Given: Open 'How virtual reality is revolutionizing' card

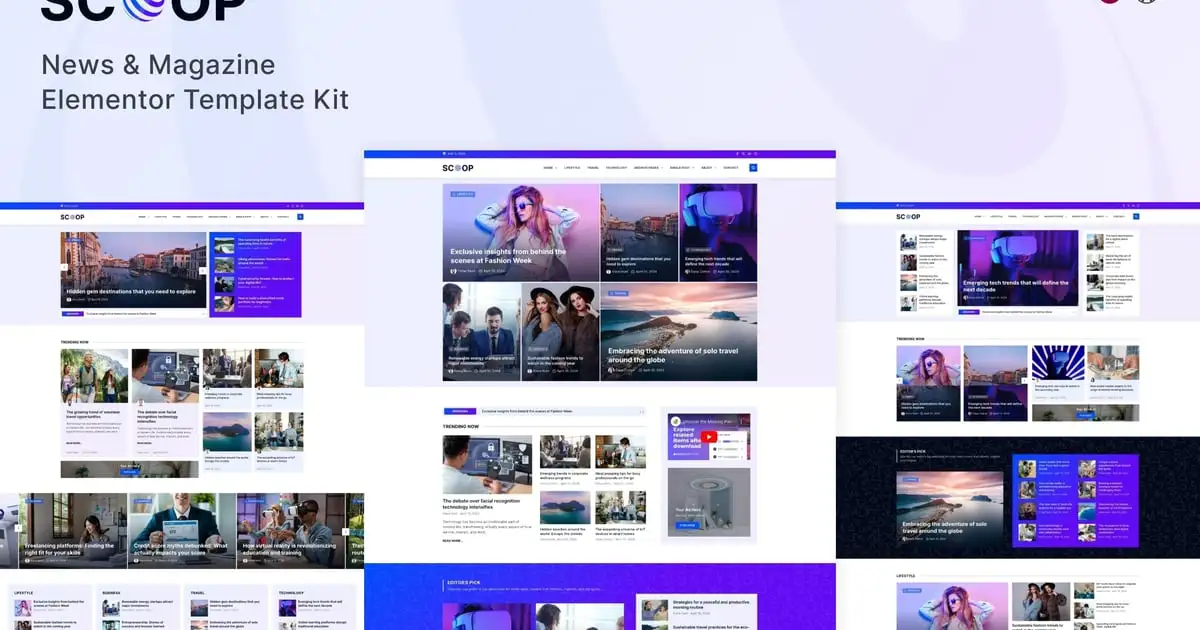Looking at the screenshot, I should [x=291, y=531].
